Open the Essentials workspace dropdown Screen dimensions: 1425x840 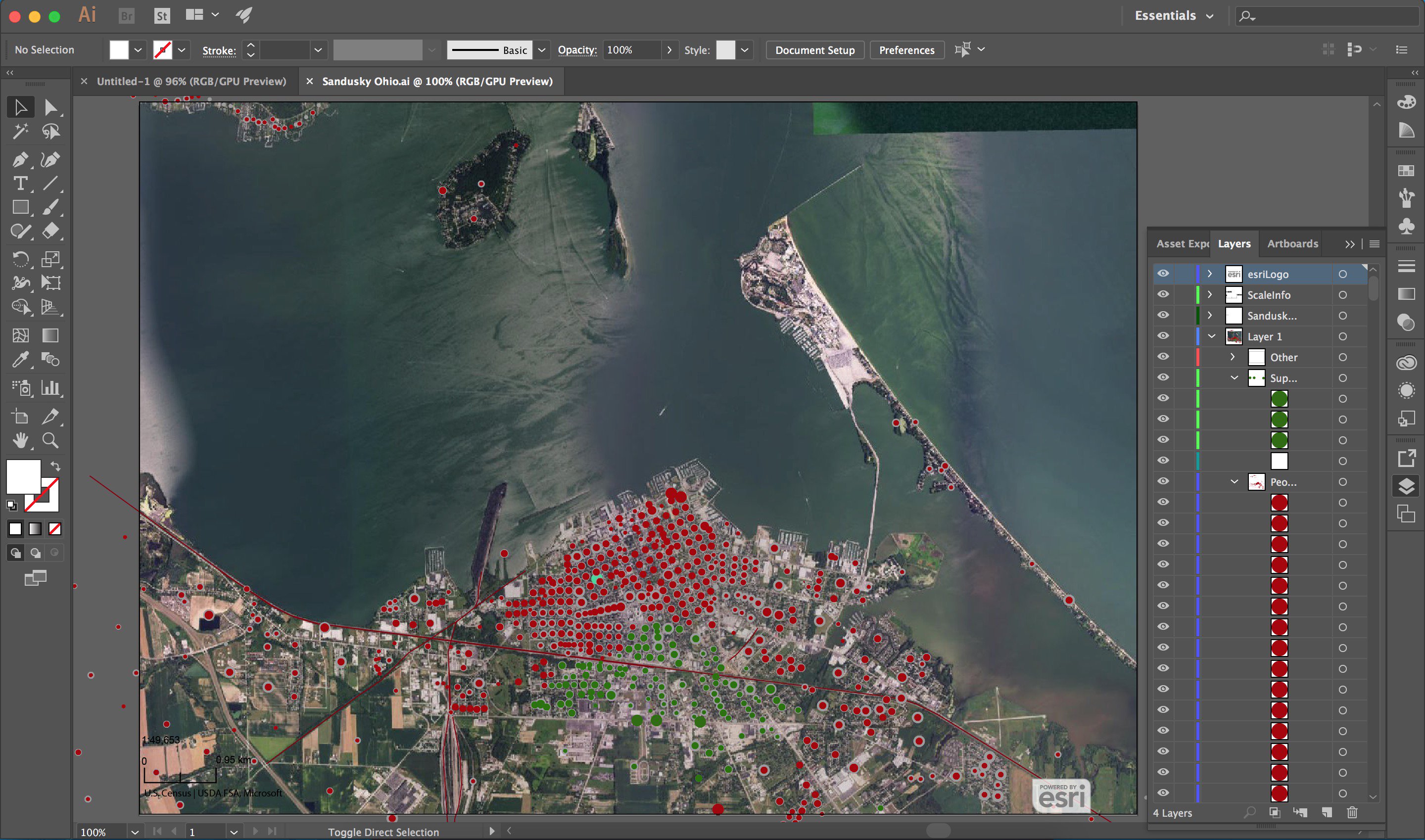[x=1173, y=16]
